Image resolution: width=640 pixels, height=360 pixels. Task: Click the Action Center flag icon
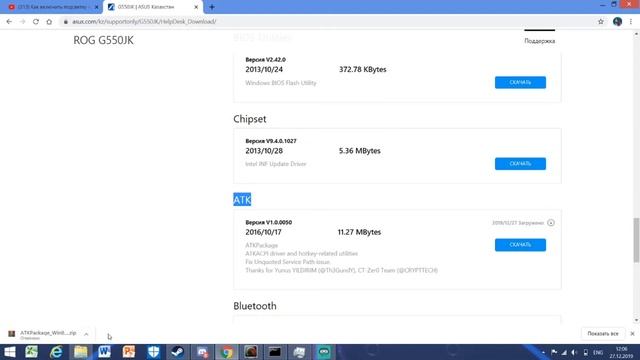coord(554,352)
